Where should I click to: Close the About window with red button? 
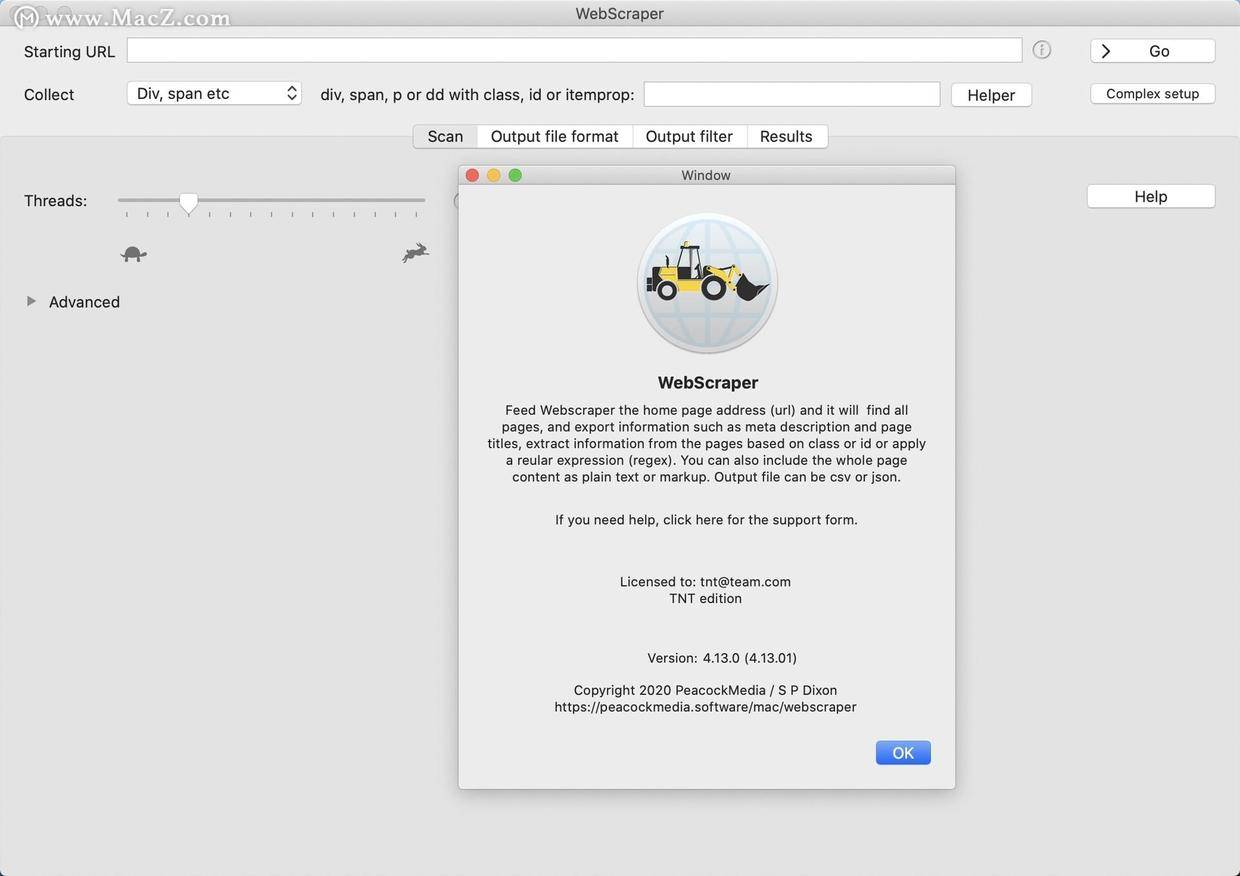pos(473,175)
